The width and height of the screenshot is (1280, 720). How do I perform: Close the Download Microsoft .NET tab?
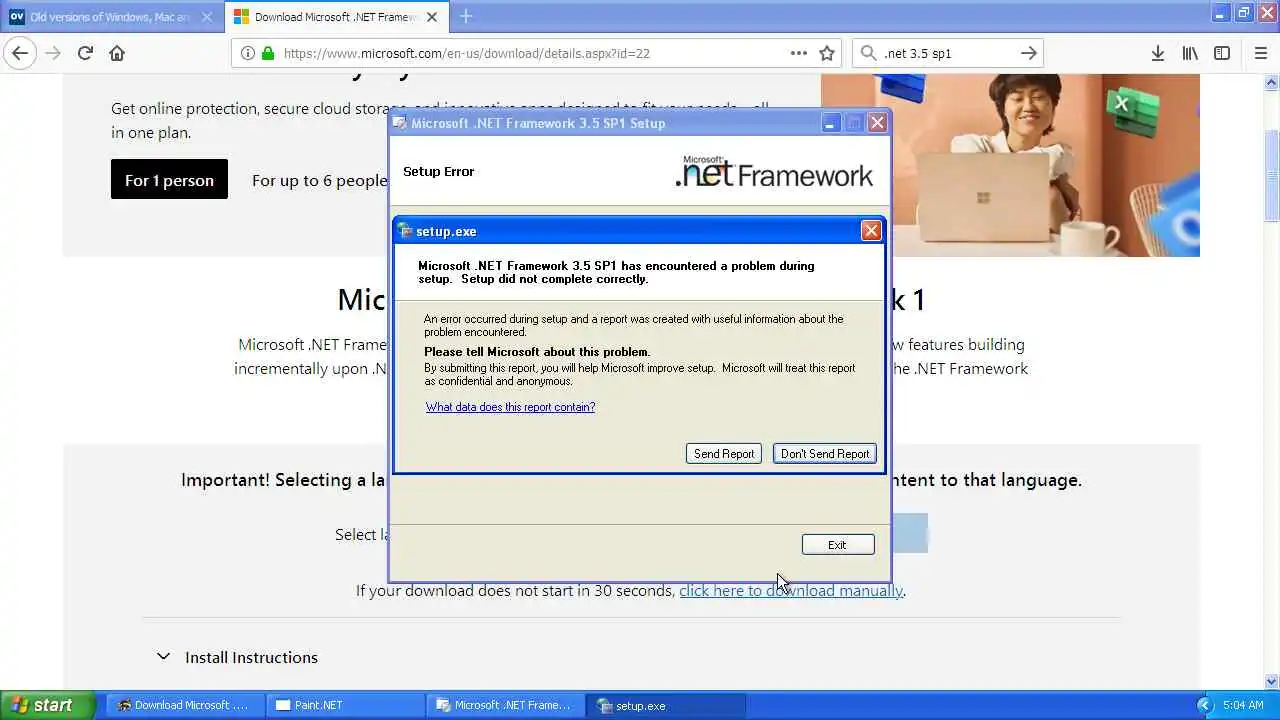point(433,17)
